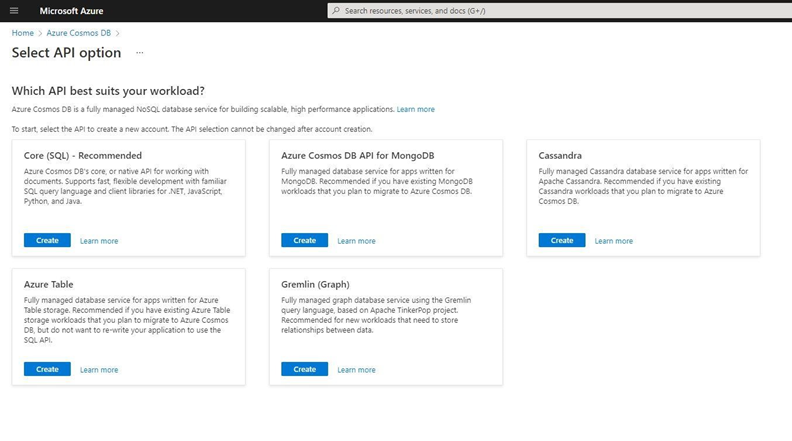The image size is (792, 441).
Task: Open Learn more for Gremlin (Graph)
Action: pyautogui.click(x=356, y=370)
